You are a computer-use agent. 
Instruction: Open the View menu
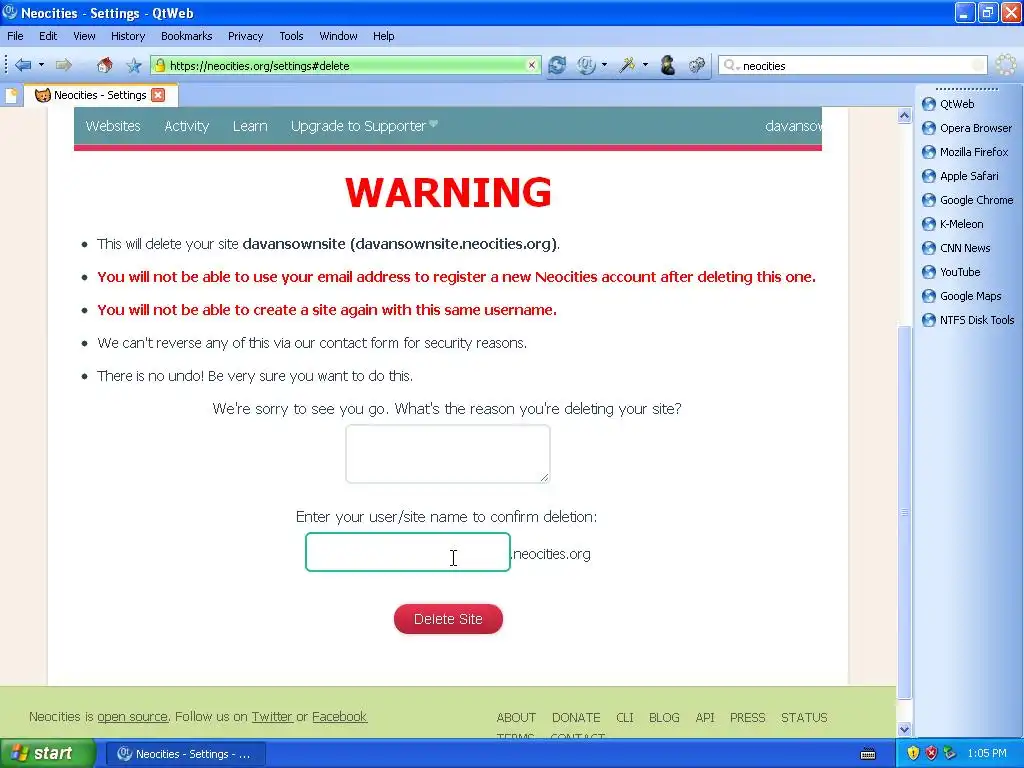(84, 36)
